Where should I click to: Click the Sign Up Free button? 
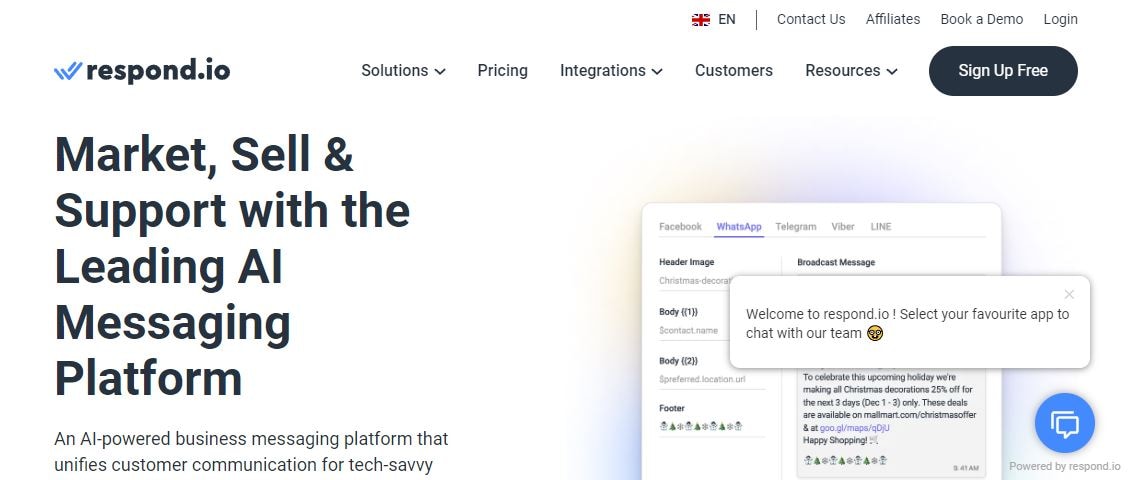[1003, 71]
